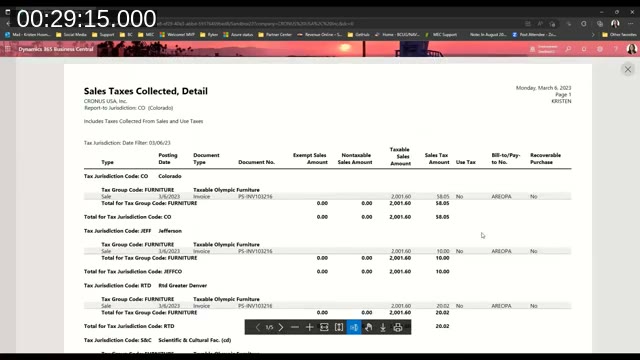Open Azure status bookmark
The height and width of the screenshot is (360, 640).
point(238,35)
